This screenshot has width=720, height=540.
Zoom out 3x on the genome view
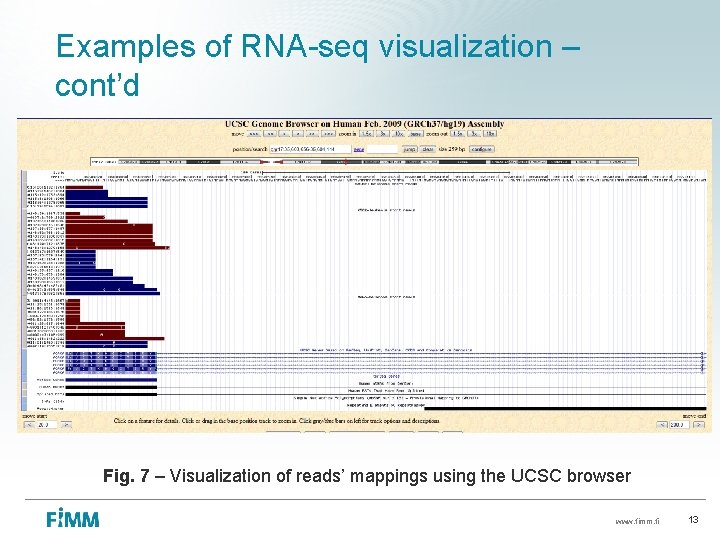[x=474, y=134]
